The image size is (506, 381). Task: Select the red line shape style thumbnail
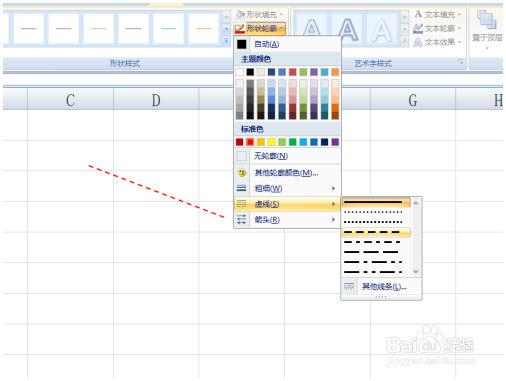pos(64,29)
